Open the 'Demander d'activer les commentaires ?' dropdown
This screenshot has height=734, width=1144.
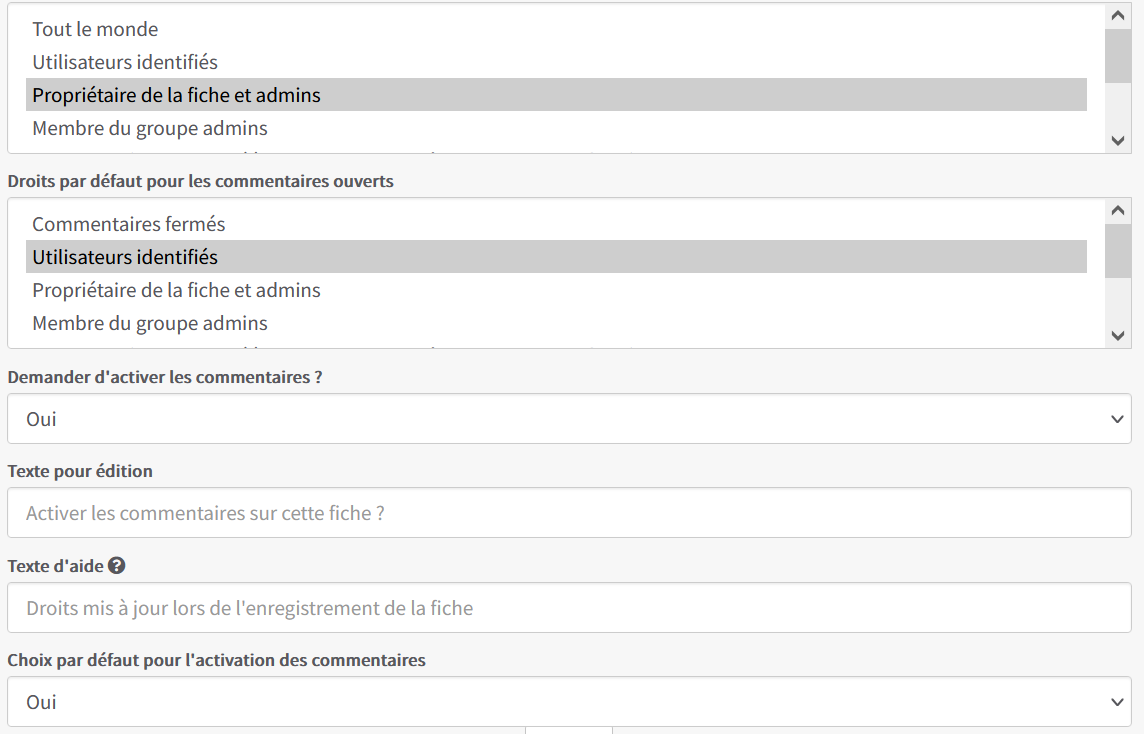pos(569,419)
